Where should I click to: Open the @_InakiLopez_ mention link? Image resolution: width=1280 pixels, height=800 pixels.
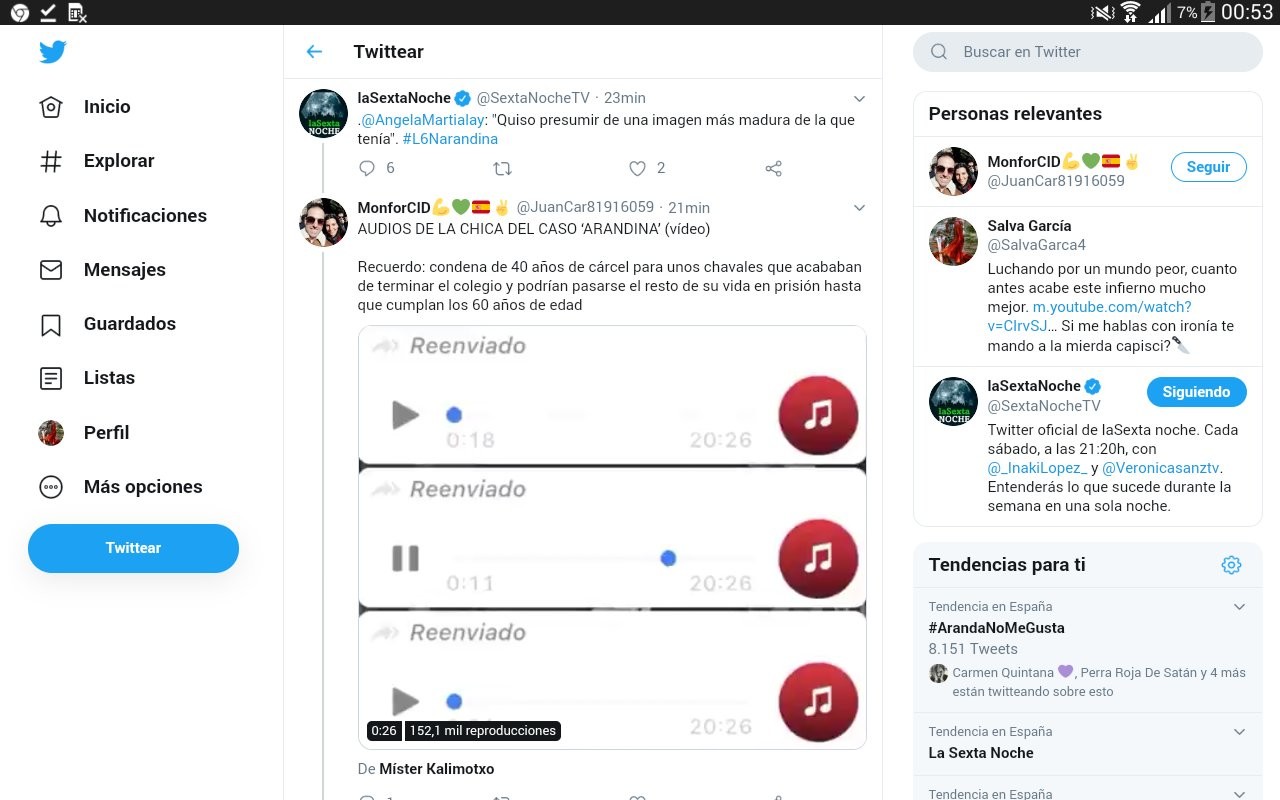click(1037, 468)
